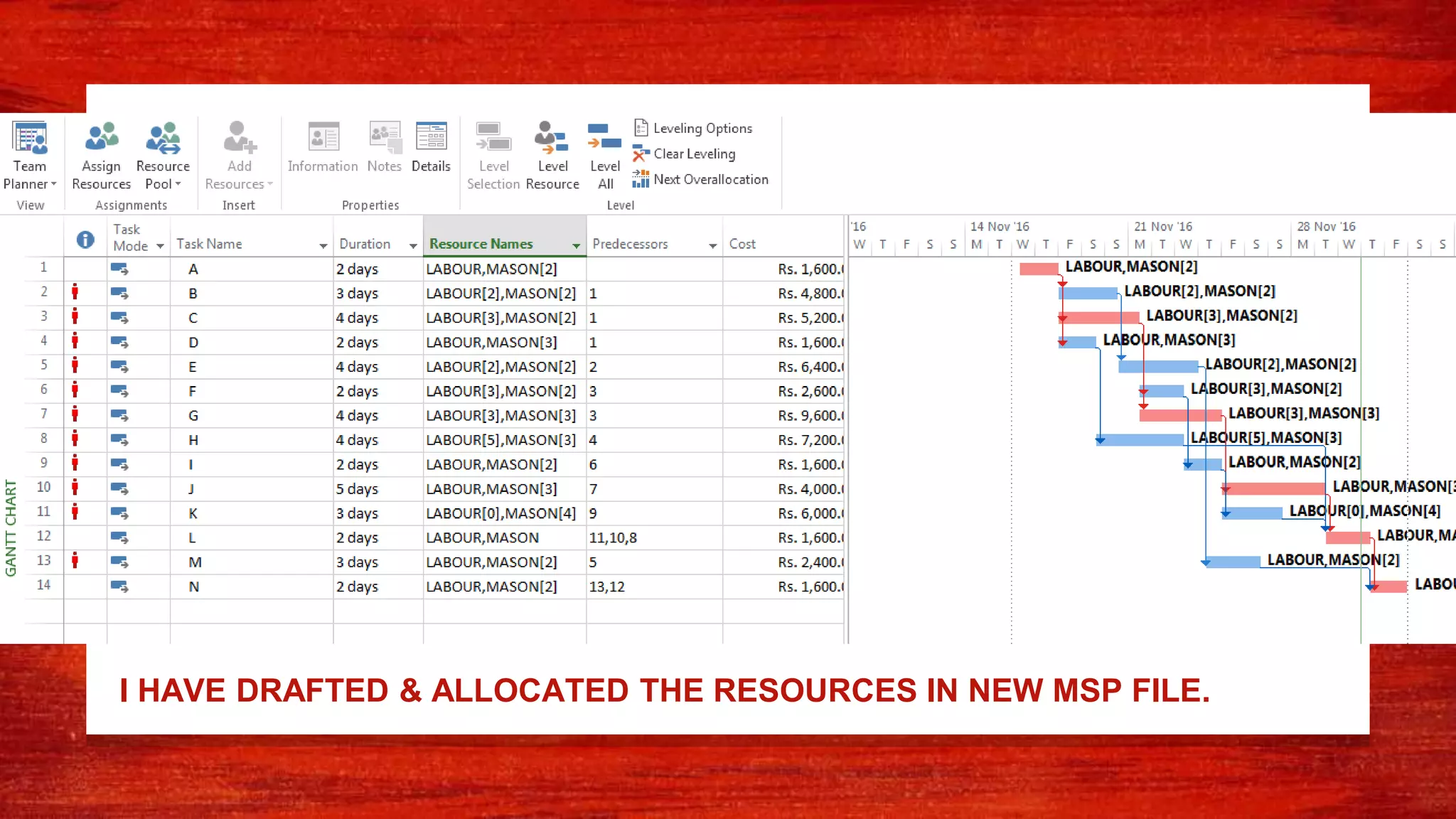The height and width of the screenshot is (819, 1456).
Task: Click the Gantt bar for task J
Action: pyautogui.click(x=1274, y=488)
